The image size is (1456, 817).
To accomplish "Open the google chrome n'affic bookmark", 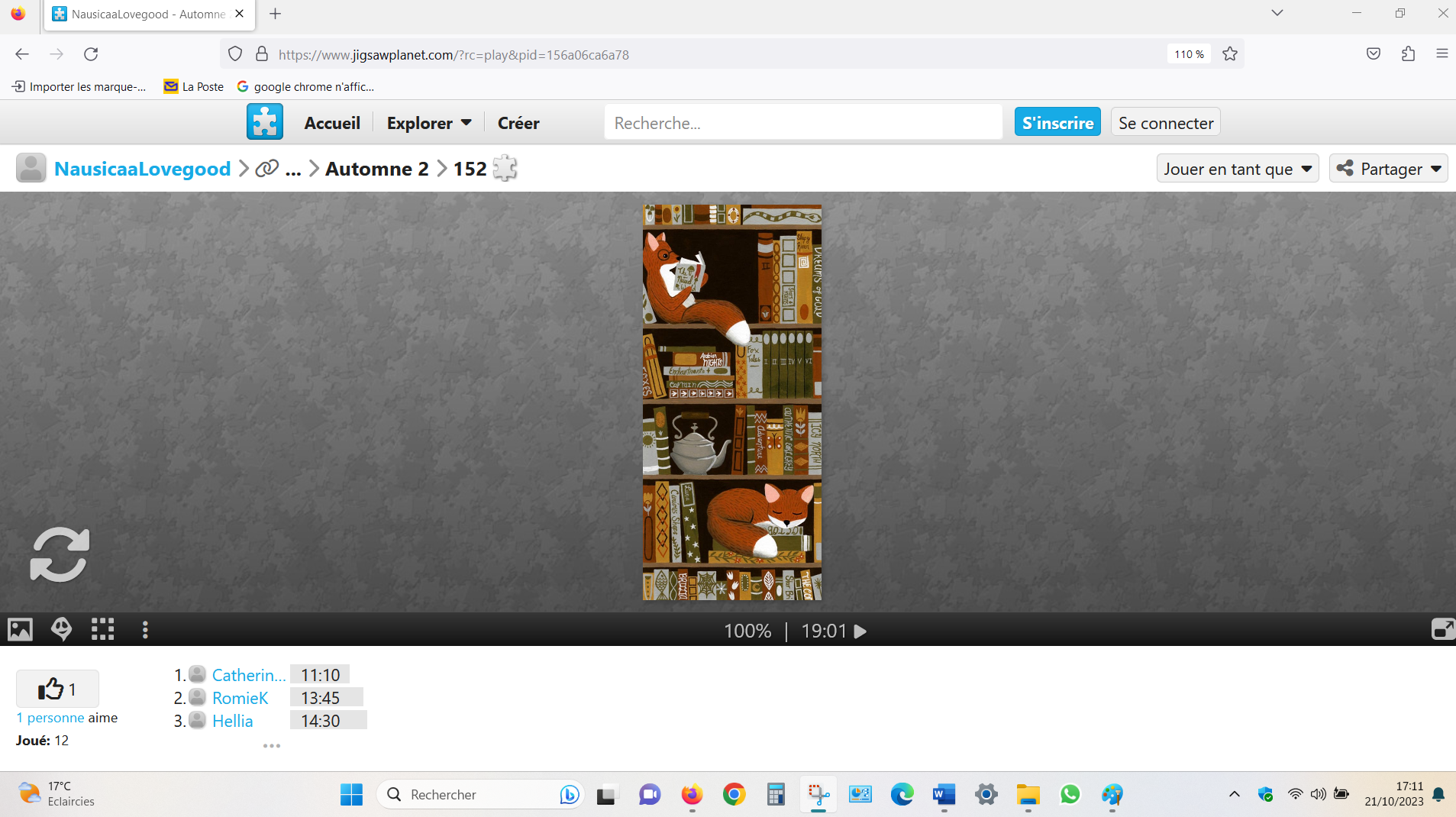I will (305, 86).
